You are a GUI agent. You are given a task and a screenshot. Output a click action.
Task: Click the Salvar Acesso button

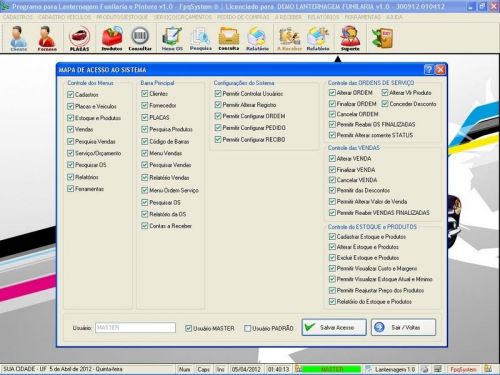point(334,327)
